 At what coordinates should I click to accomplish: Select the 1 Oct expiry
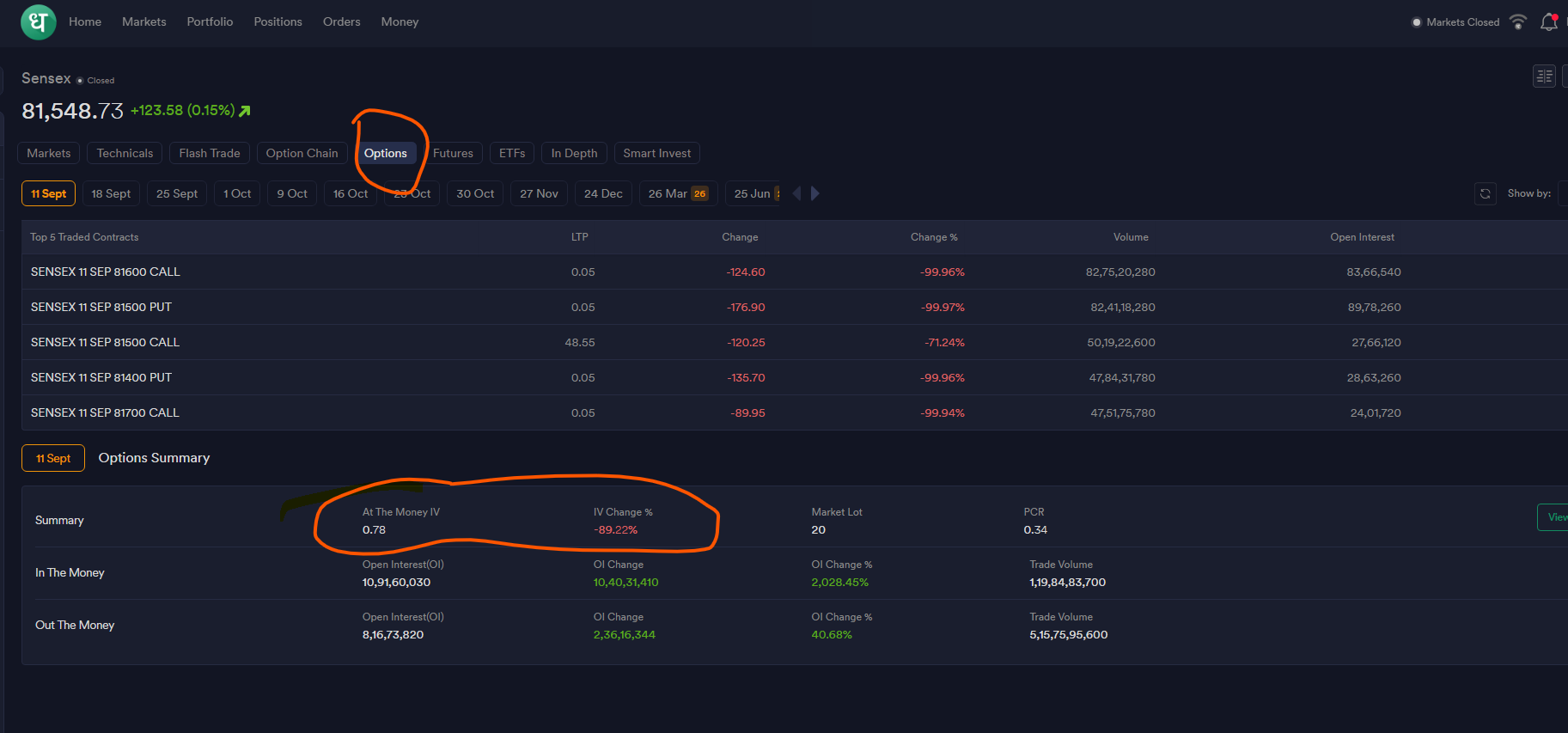tap(237, 193)
